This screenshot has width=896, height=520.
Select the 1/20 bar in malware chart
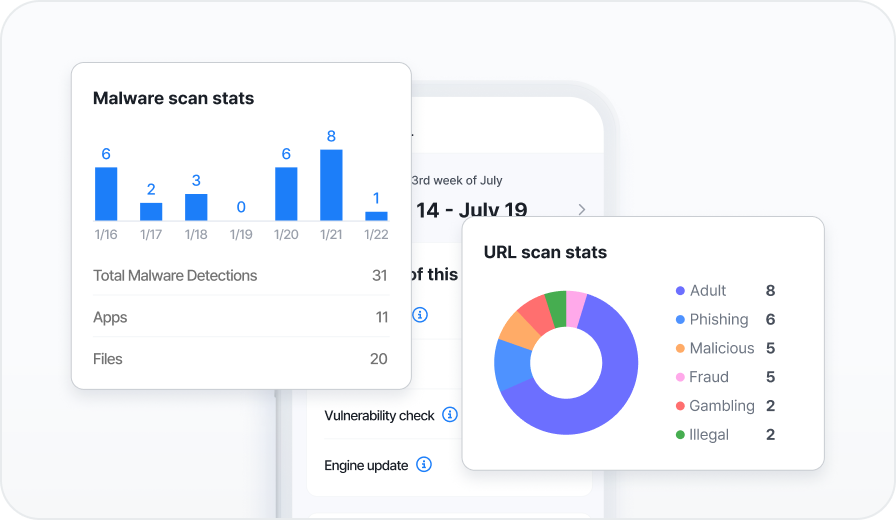286,193
